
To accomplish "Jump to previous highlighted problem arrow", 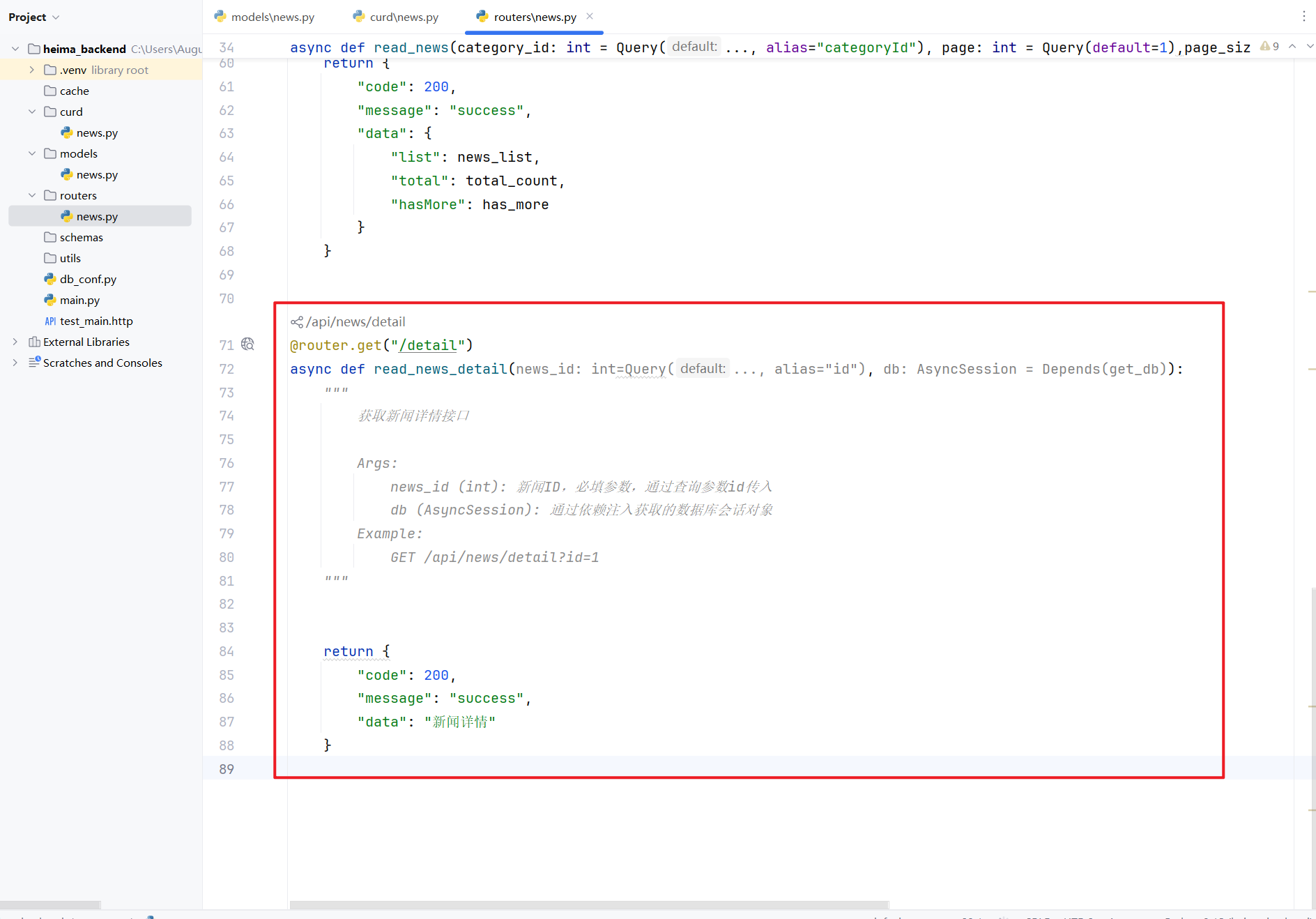I will point(1292,47).
